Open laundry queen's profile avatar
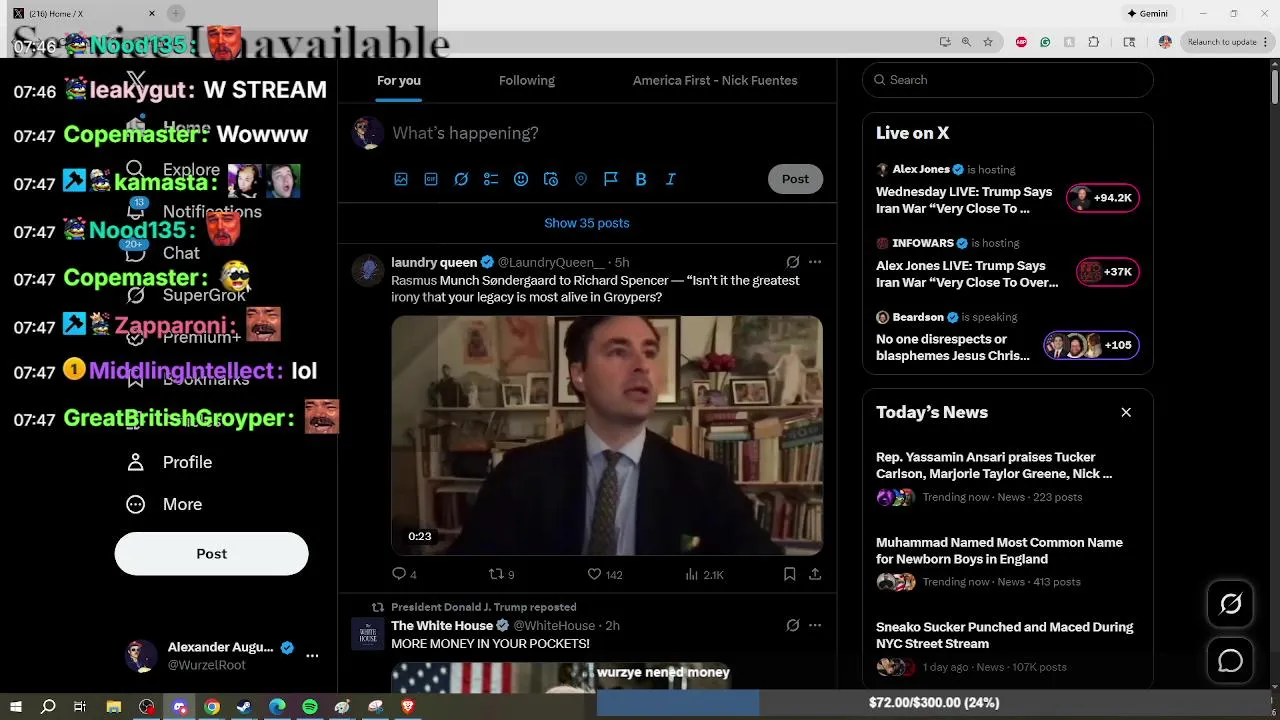The image size is (1280, 720). tap(368, 271)
